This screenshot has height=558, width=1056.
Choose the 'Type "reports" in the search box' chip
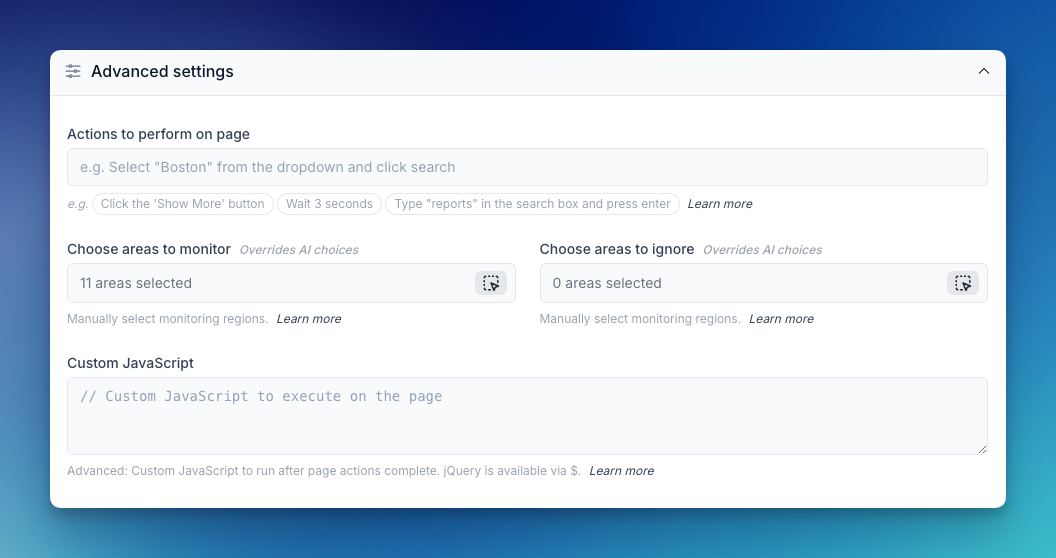532,204
